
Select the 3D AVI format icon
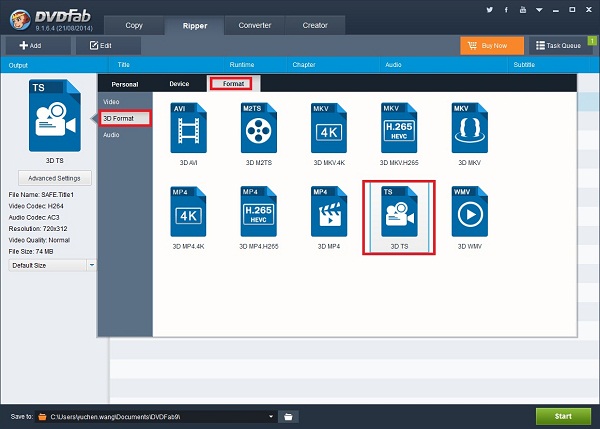pos(188,128)
